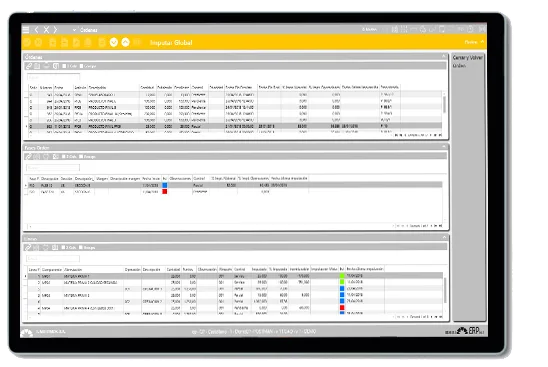Click the bottom components grid vertical scrollbar

tap(445, 290)
